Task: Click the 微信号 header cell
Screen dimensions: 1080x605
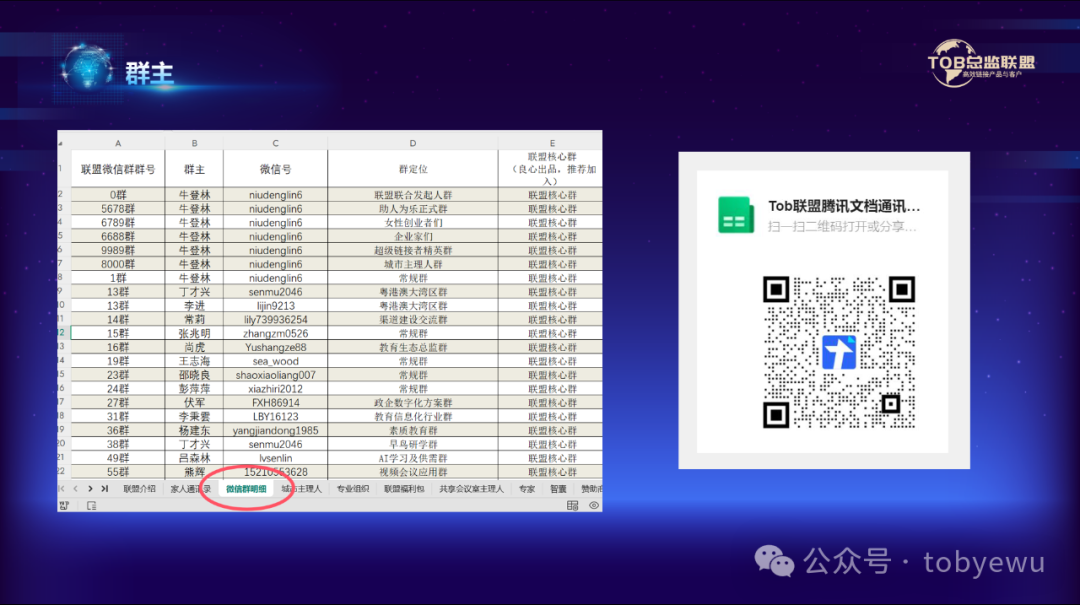Action: point(276,169)
